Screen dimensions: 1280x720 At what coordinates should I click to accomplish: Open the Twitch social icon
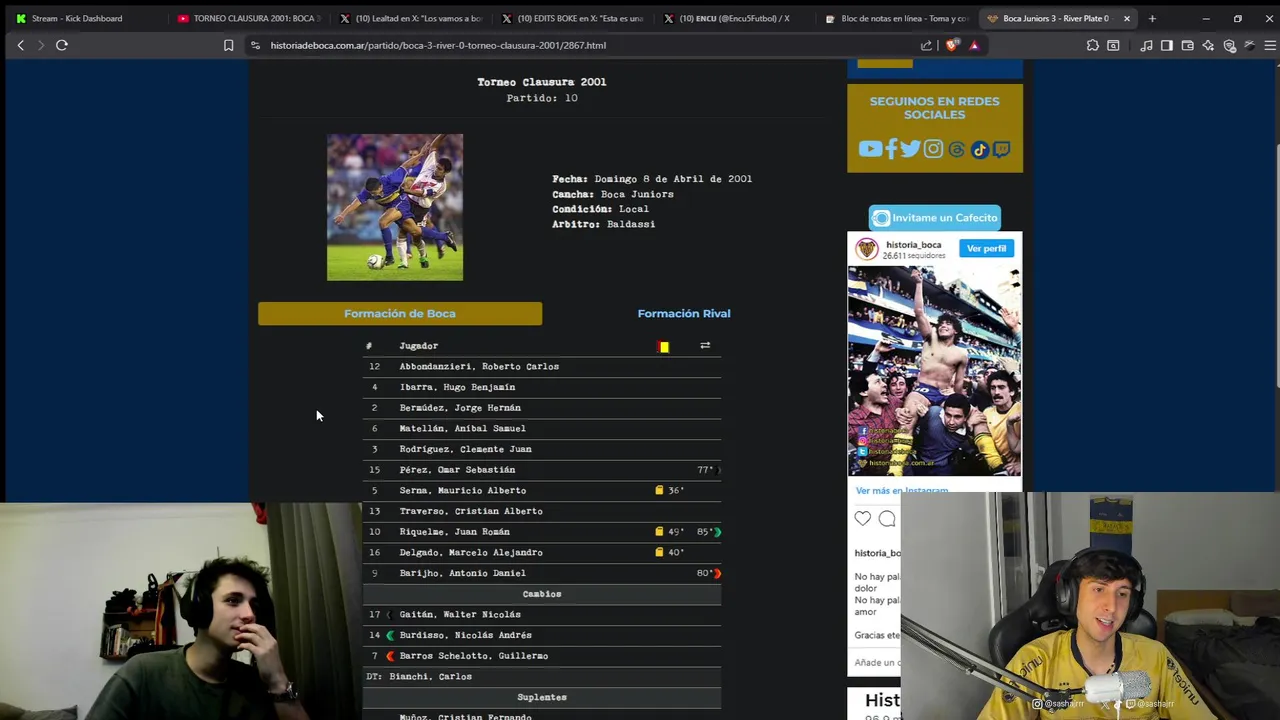pyautogui.click(x=1001, y=150)
